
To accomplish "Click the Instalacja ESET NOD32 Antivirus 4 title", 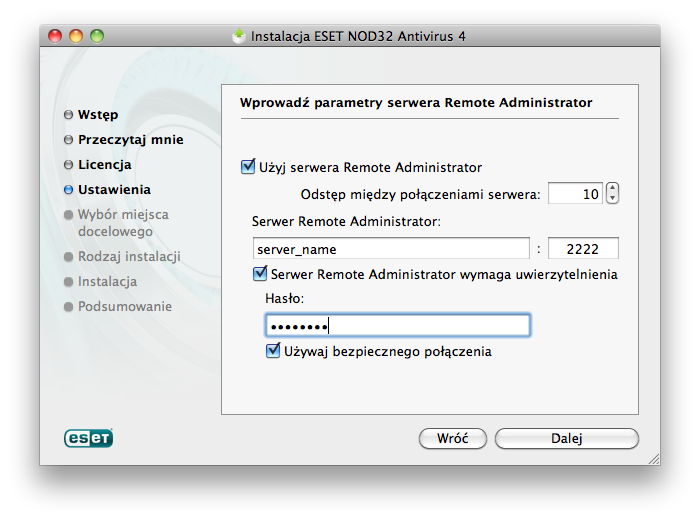I will (358, 36).
